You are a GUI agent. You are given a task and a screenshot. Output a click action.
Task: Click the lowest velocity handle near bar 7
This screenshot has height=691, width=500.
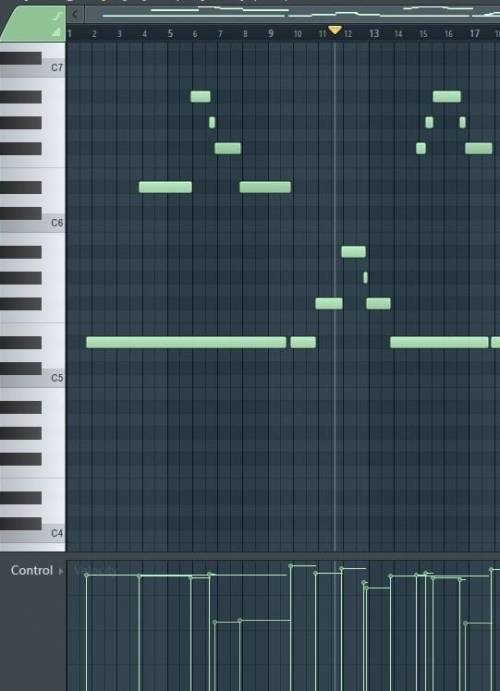click(x=215, y=622)
